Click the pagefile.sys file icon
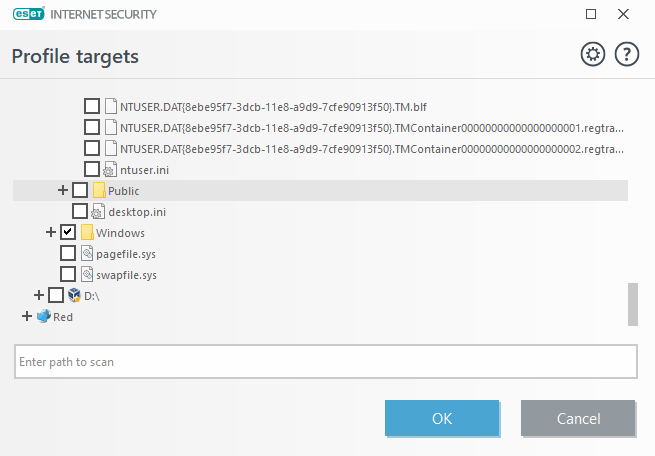This screenshot has height=456, width=655. click(x=87, y=253)
